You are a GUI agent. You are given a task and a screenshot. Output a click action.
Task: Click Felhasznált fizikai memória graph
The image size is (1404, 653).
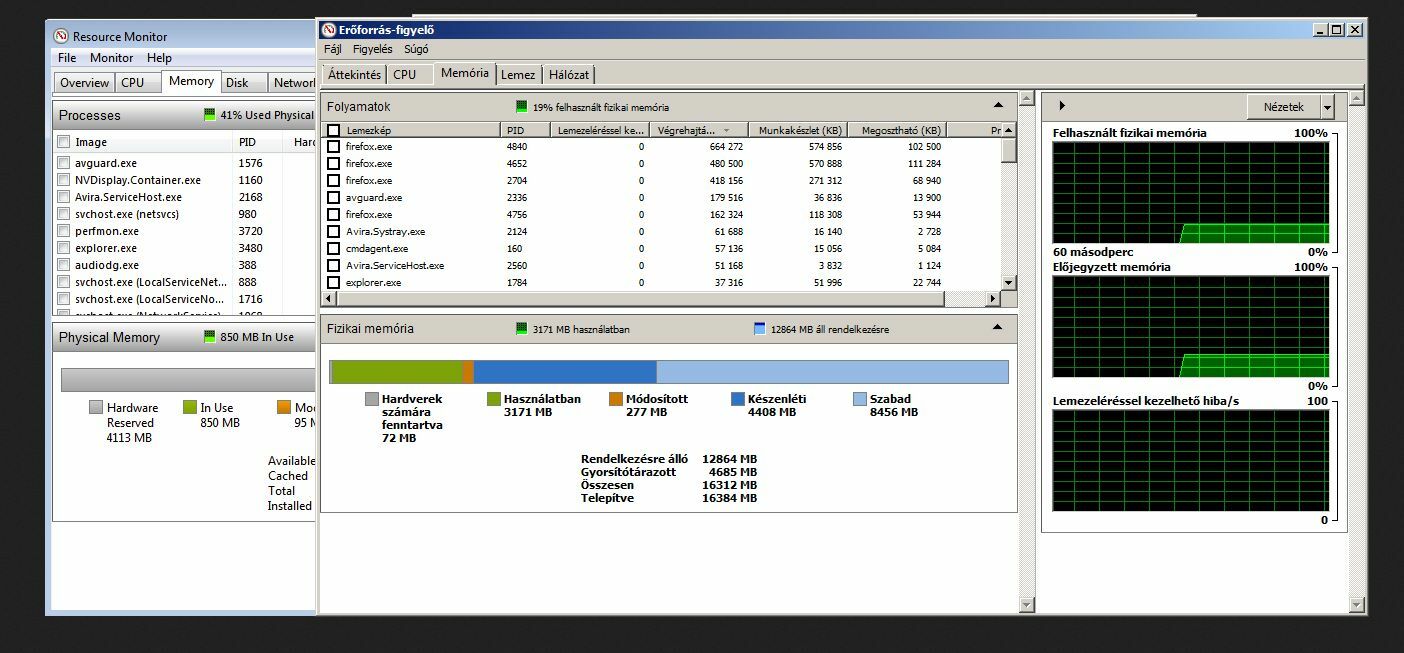tap(1191, 193)
